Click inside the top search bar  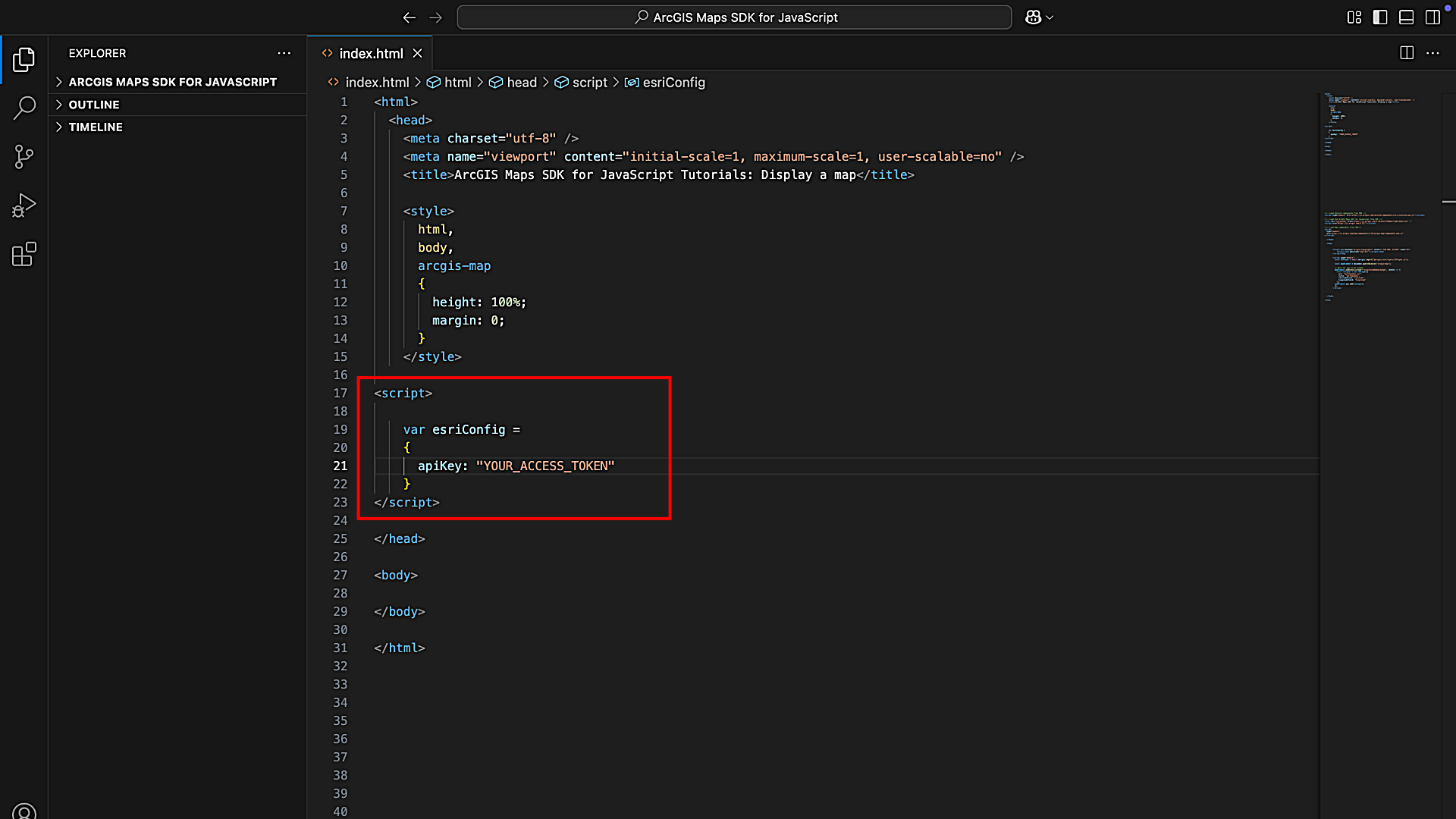coord(733,17)
